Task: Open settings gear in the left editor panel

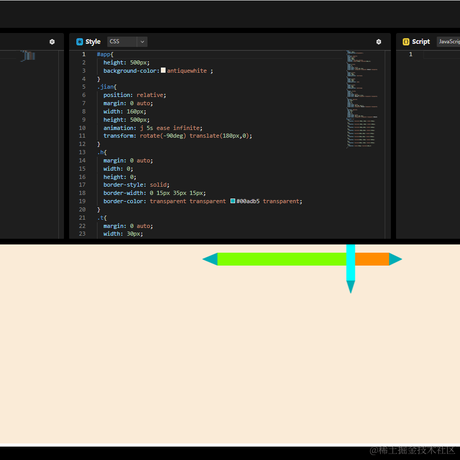Action: click(52, 42)
